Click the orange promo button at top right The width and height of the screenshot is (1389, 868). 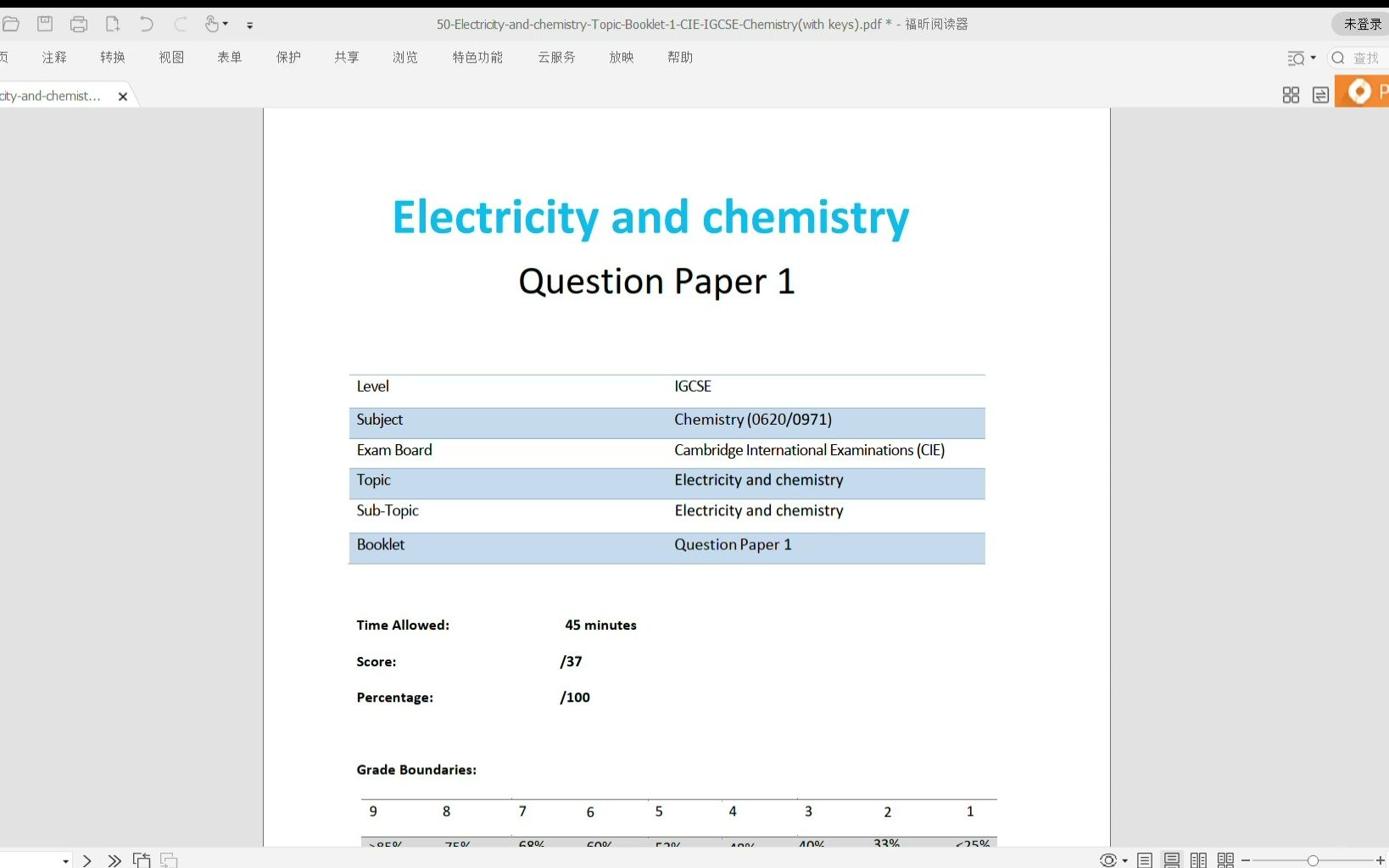tap(1363, 91)
